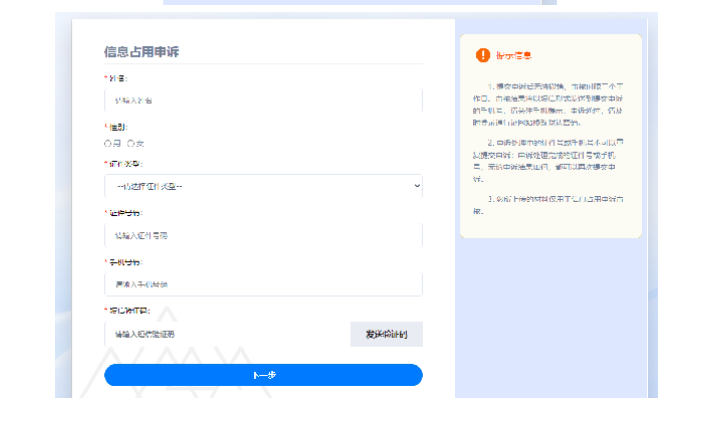Select the female (女) gender radio button
The width and height of the screenshot is (705, 423).
point(131,143)
